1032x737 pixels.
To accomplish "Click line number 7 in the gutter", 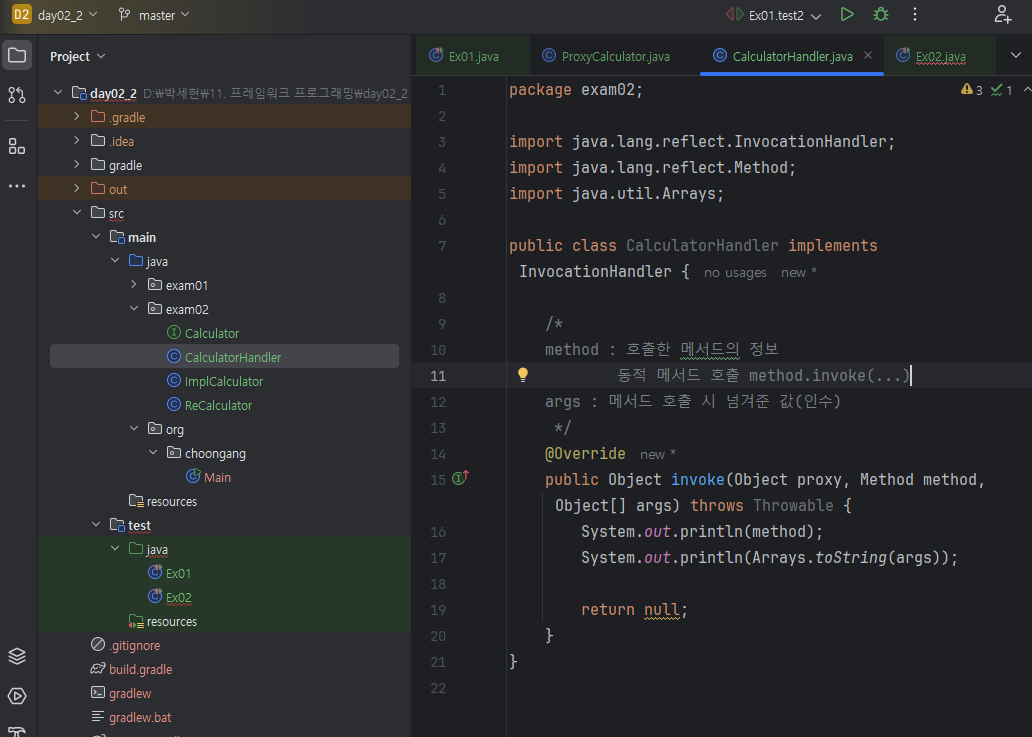I will coord(442,246).
